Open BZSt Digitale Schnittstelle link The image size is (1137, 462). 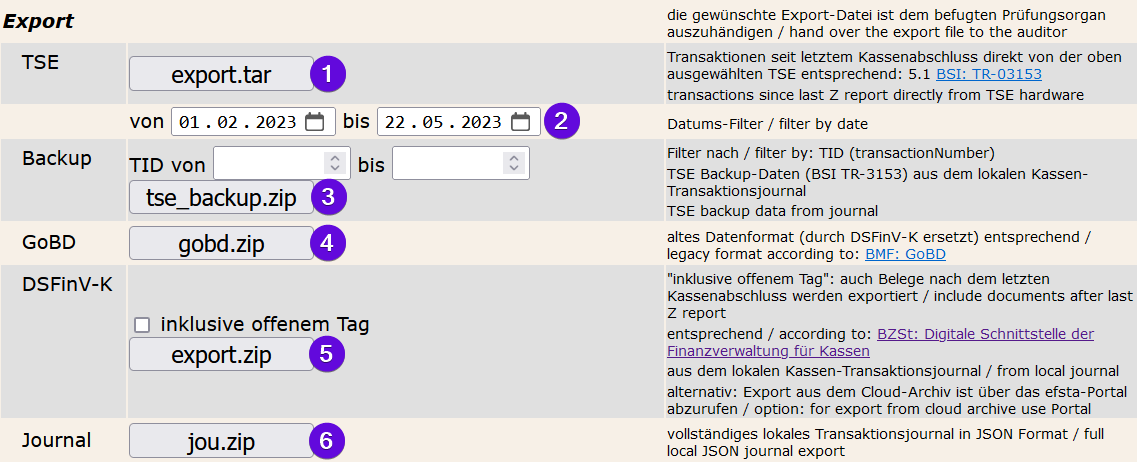[x=984, y=334]
